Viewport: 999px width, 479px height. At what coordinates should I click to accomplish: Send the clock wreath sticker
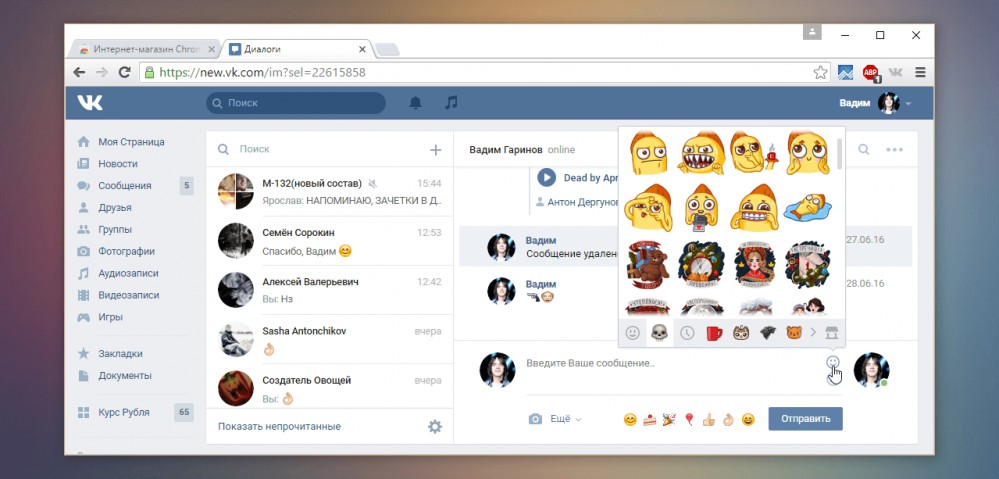tap(701, 264)
